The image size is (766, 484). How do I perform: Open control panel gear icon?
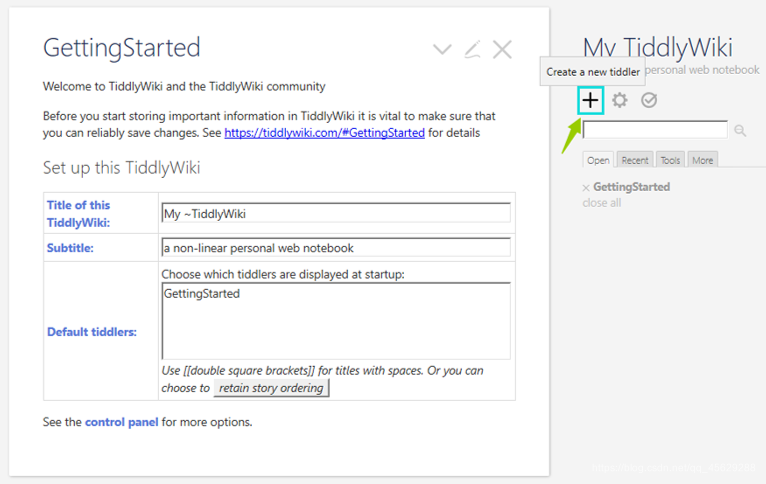tap(619, 100)
